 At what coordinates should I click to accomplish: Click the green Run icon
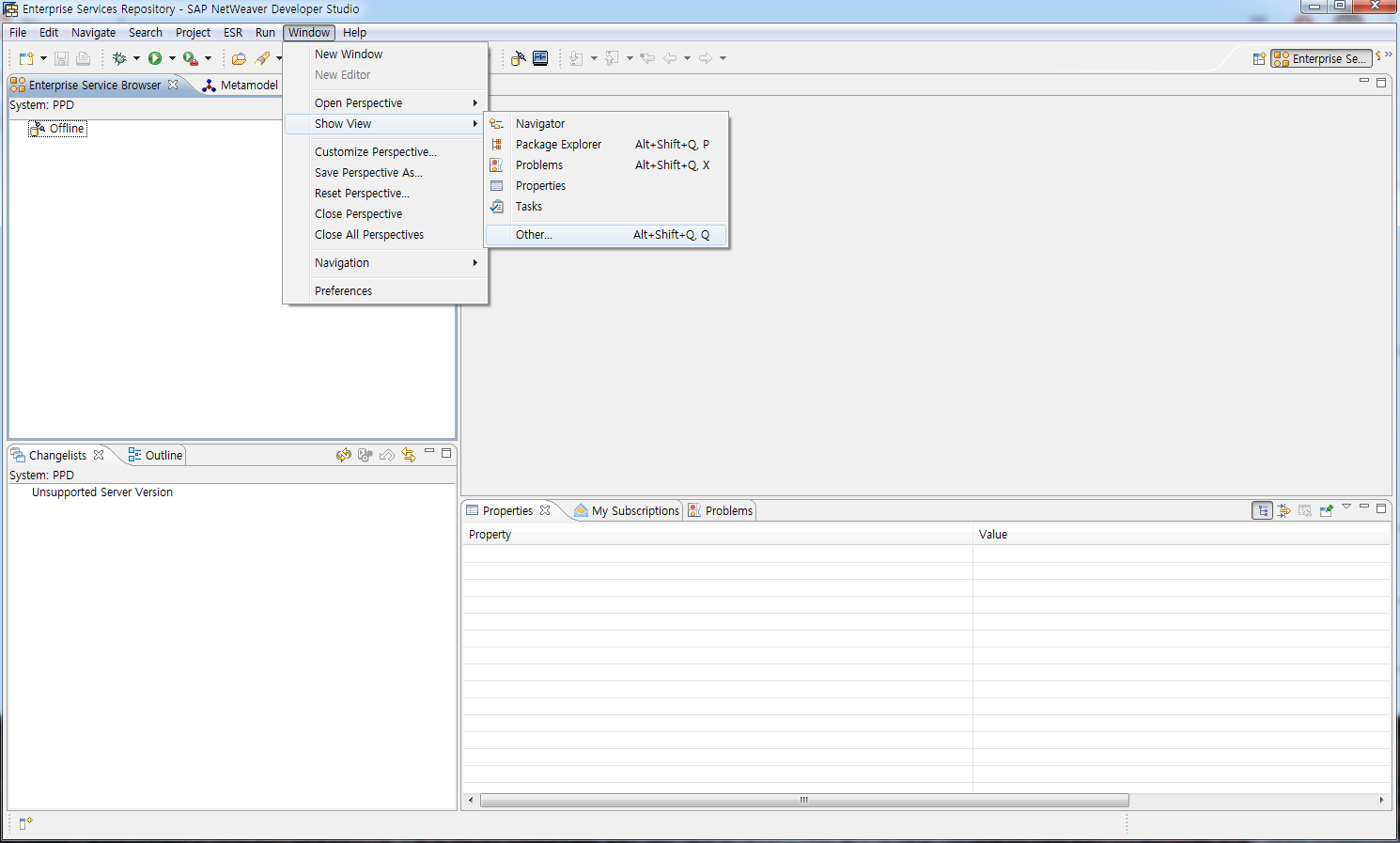pos(155,58)
